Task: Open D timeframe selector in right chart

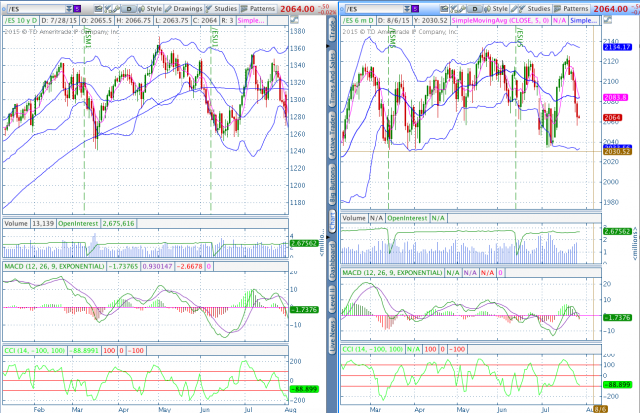Action: coord(475,9)
